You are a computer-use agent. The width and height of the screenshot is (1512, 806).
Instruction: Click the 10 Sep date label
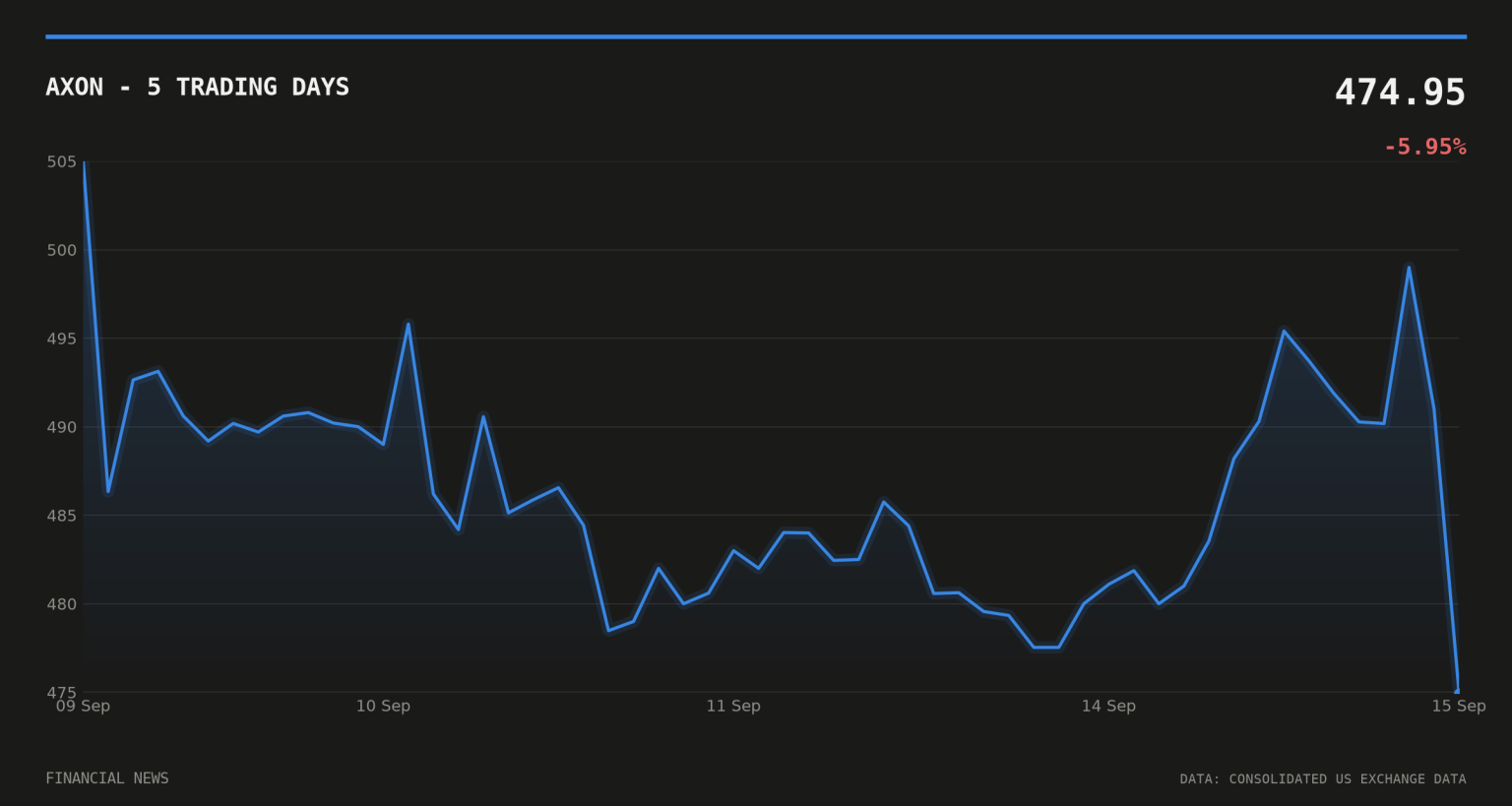point(383,706)
